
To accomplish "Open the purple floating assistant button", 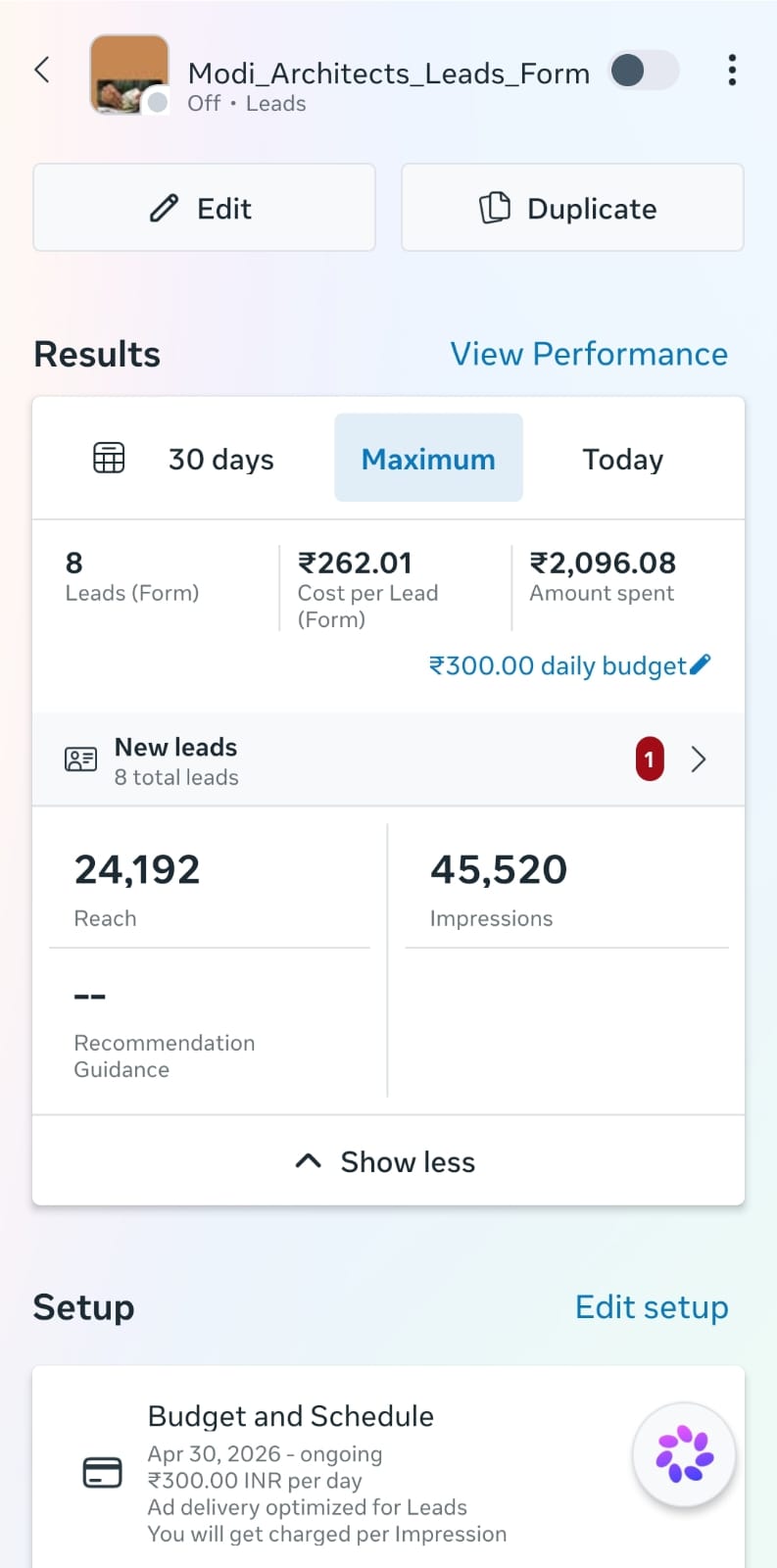I will (684, 1454).
